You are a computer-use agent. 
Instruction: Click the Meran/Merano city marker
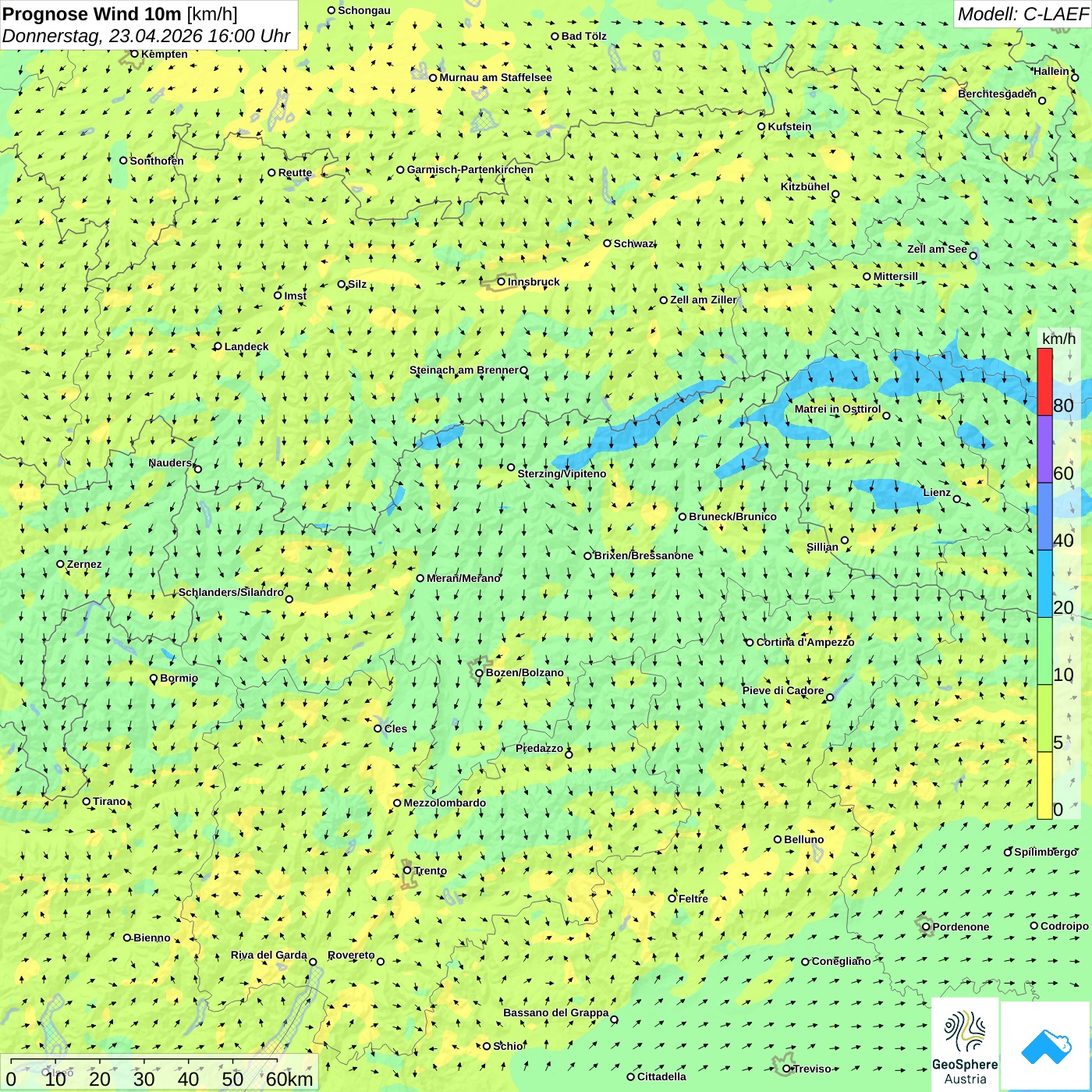click(420, 578)
